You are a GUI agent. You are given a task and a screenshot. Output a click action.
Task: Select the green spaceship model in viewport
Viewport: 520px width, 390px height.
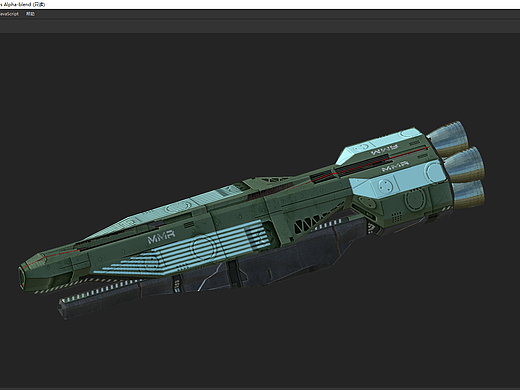[x=252, y=220]
